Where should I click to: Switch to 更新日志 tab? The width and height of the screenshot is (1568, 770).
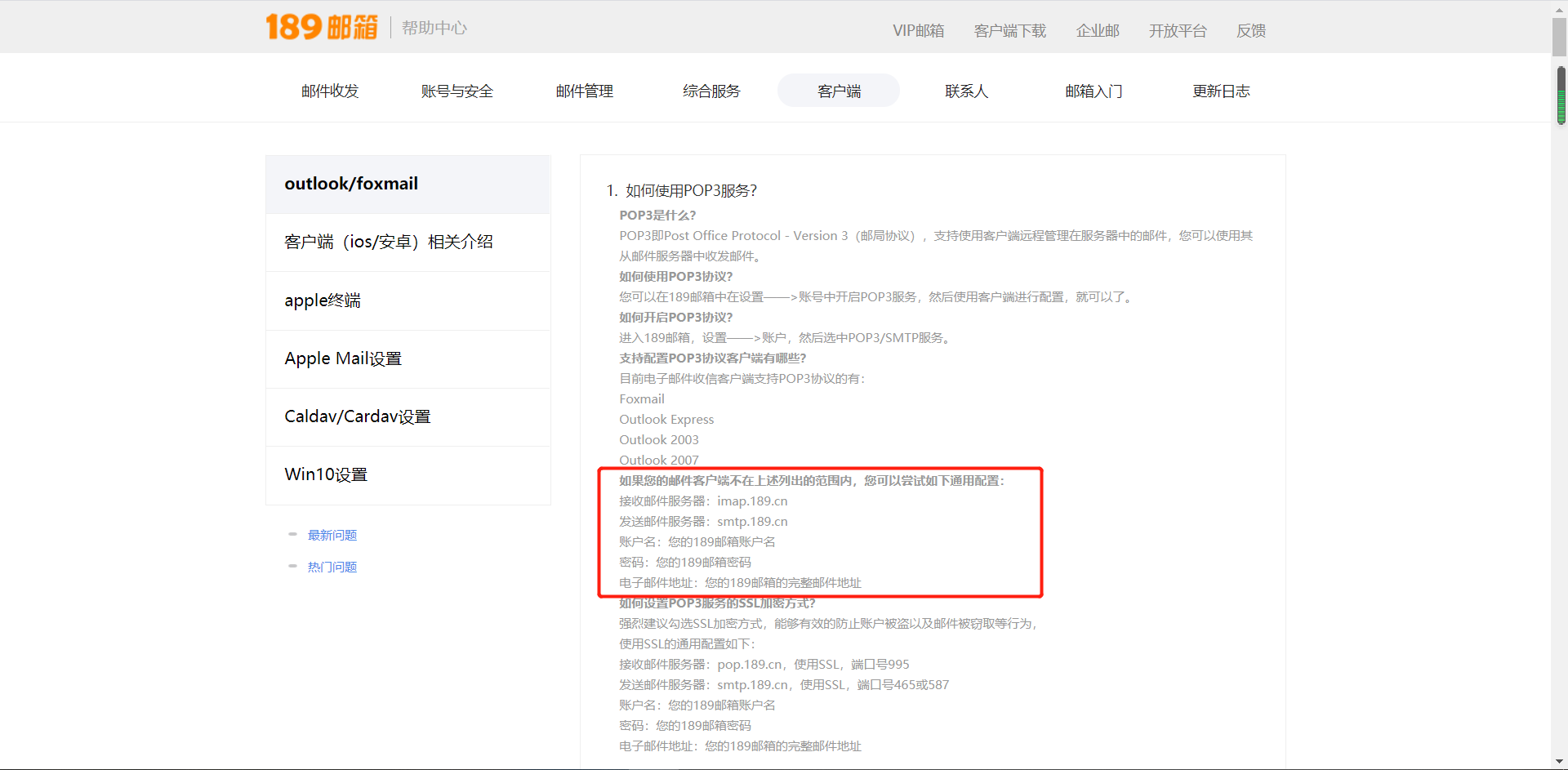click(x=1221, y=91)
